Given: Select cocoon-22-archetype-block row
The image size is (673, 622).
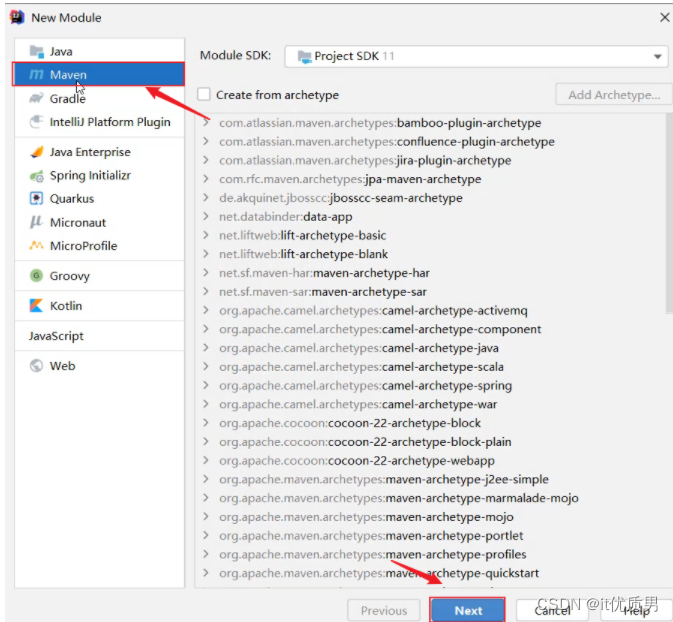Looking at the screenshot, I should tap(431, 423).
